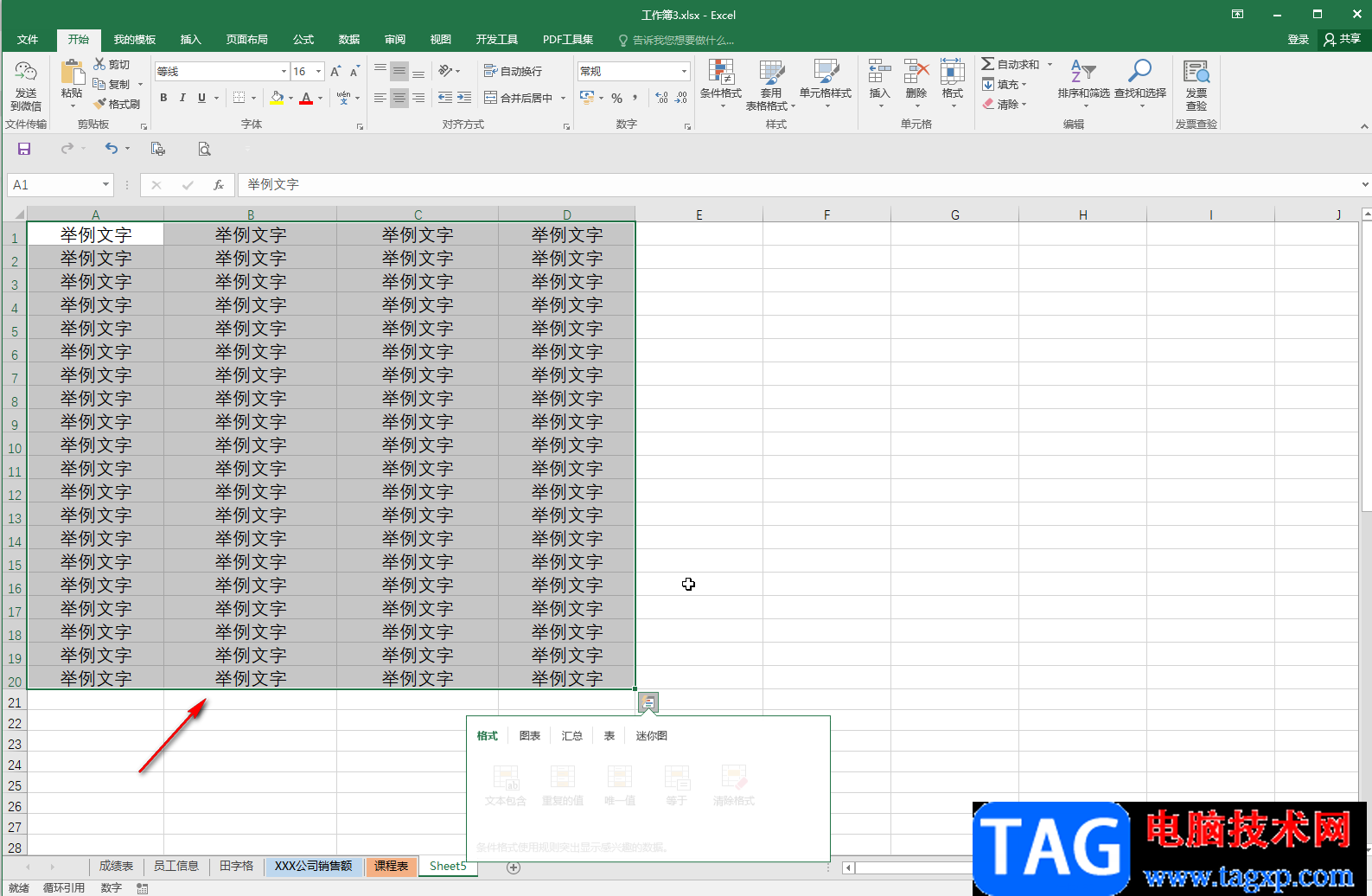1372x896 pixels.
Task: Apply the red font color
Action: click(x=306, y=98)
